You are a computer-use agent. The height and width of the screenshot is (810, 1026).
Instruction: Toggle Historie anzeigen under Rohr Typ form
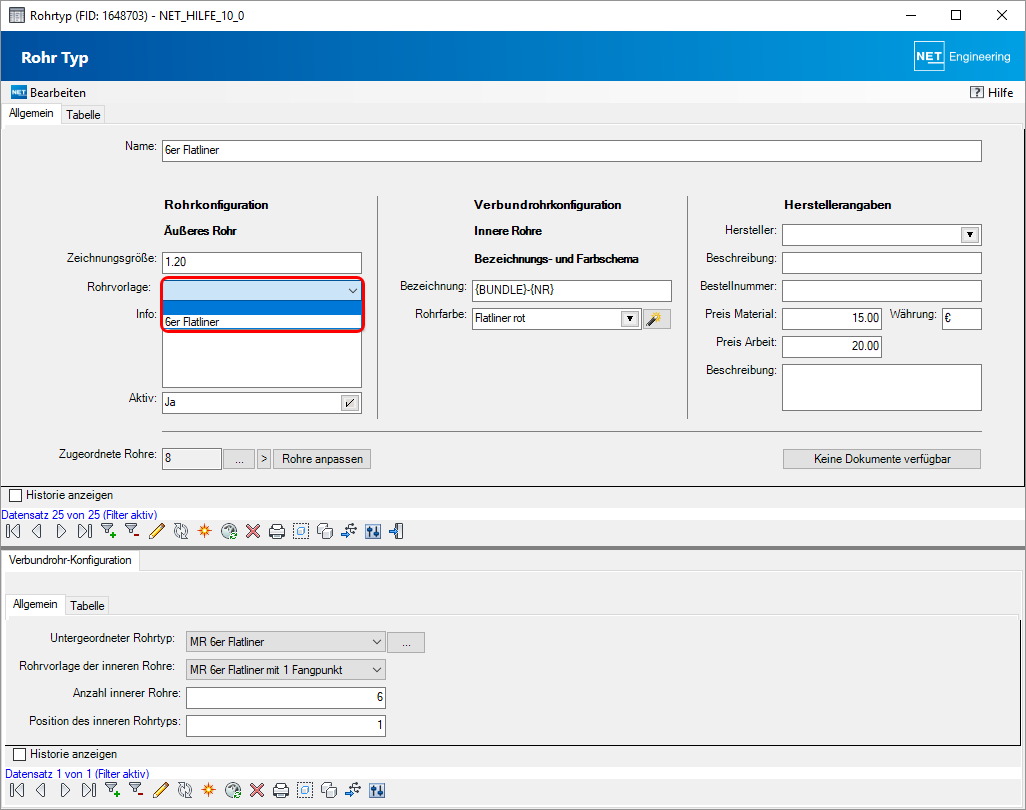16,495
